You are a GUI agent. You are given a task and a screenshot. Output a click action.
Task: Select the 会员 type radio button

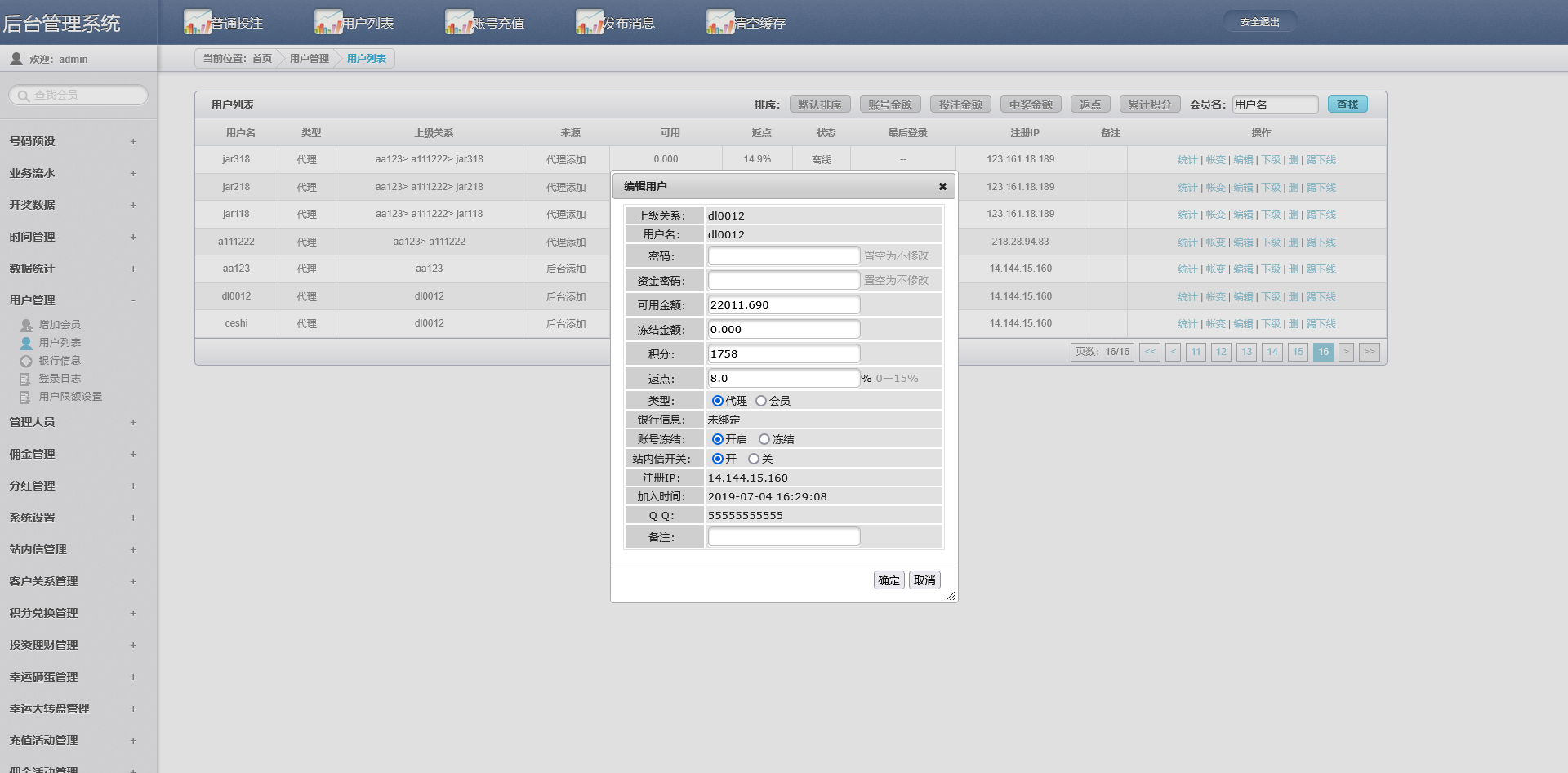(x=761, y=401)
